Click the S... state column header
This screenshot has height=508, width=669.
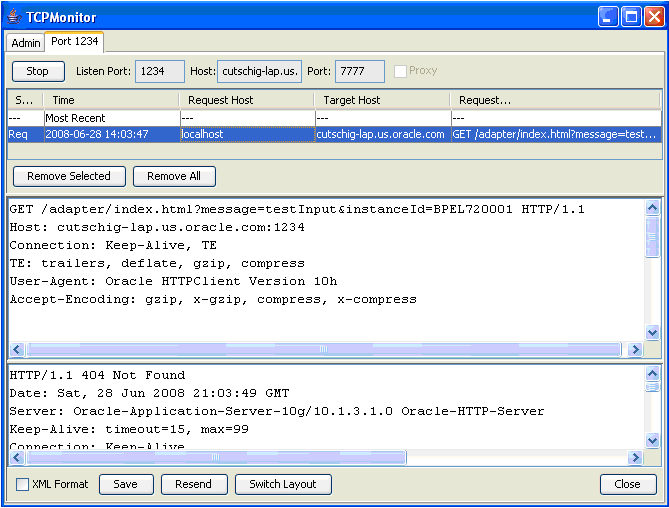(25, 100)
